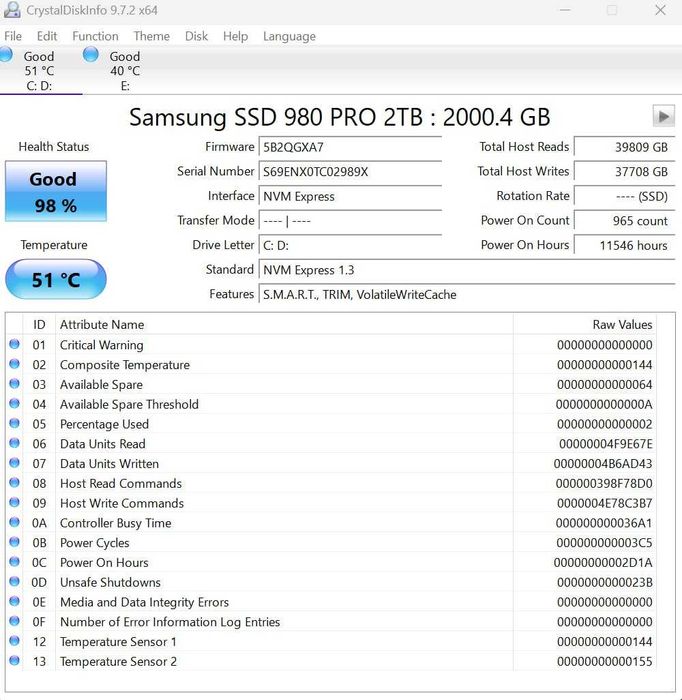Click the Standard field NVM Express 1.3
The image size is (682, 700).
point(467,270)
